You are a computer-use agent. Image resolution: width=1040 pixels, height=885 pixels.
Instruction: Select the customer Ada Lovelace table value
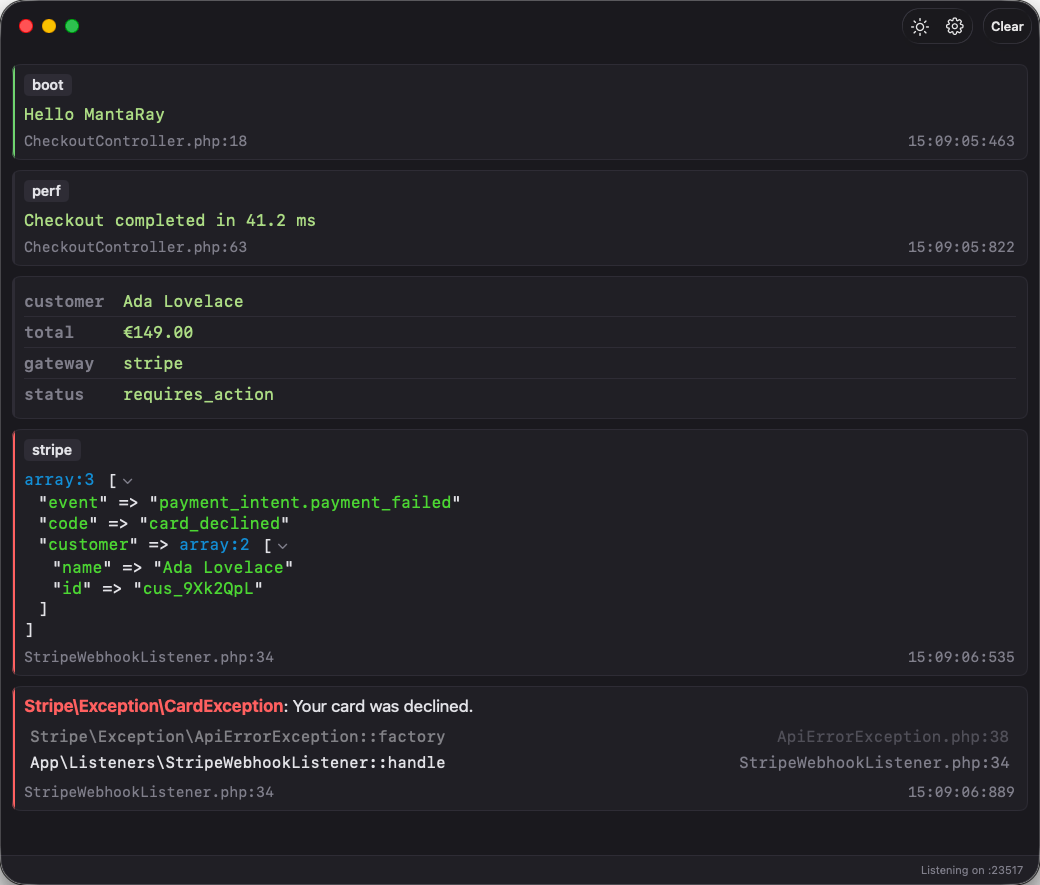(183, 301)
